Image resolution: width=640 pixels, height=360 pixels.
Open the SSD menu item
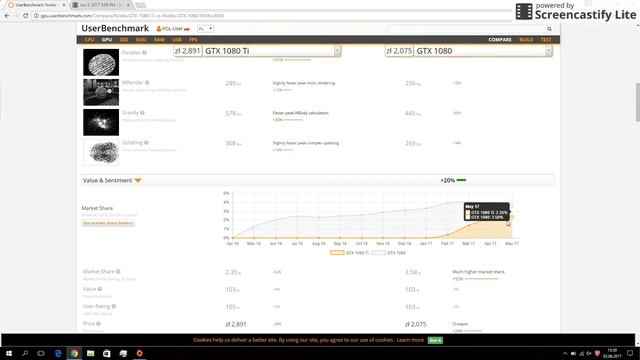(124, 40)
